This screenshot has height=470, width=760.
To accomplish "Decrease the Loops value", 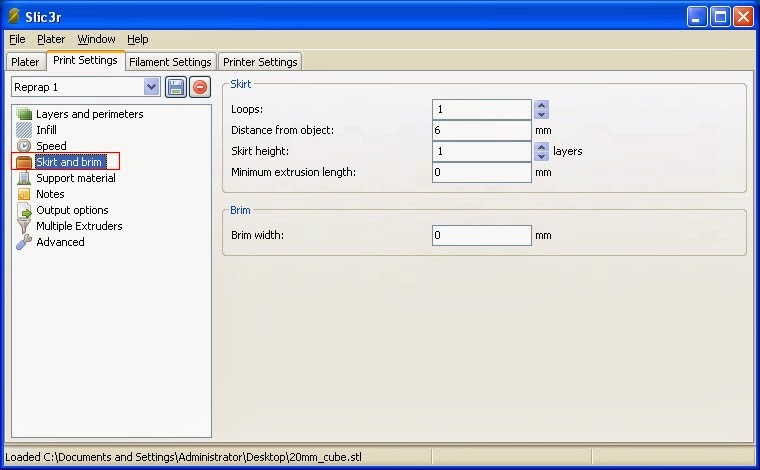I will tap(541, 114).
